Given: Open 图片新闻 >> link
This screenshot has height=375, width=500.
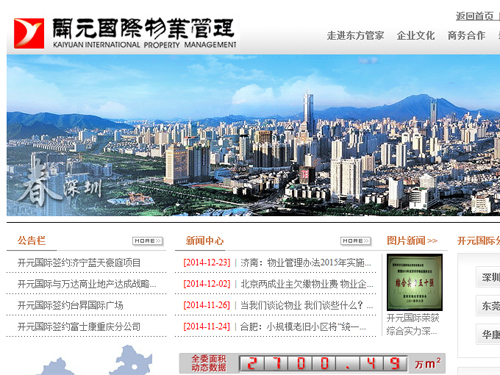Looking at the screenshot, I should [x=412, y=240].
